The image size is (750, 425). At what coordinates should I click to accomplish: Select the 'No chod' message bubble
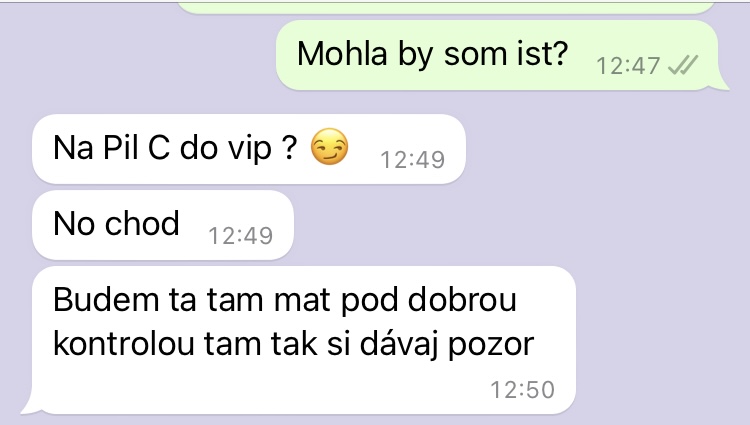coord(163,225)
